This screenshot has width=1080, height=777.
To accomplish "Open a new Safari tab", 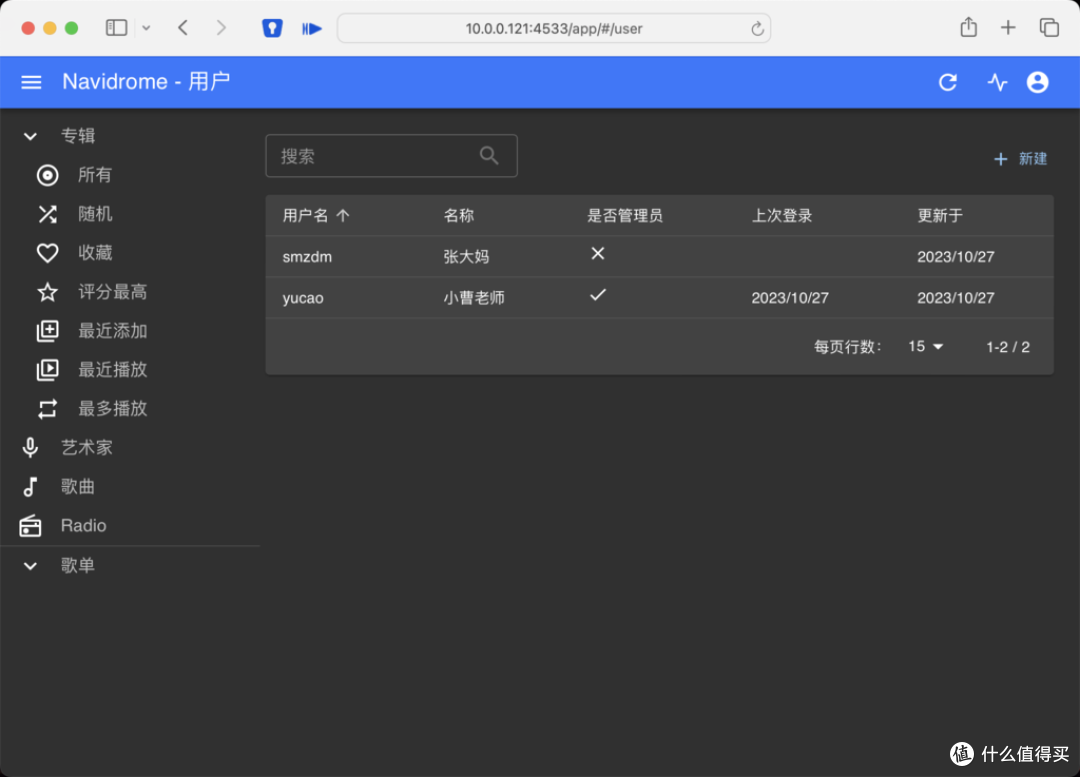I will 1008,28.
